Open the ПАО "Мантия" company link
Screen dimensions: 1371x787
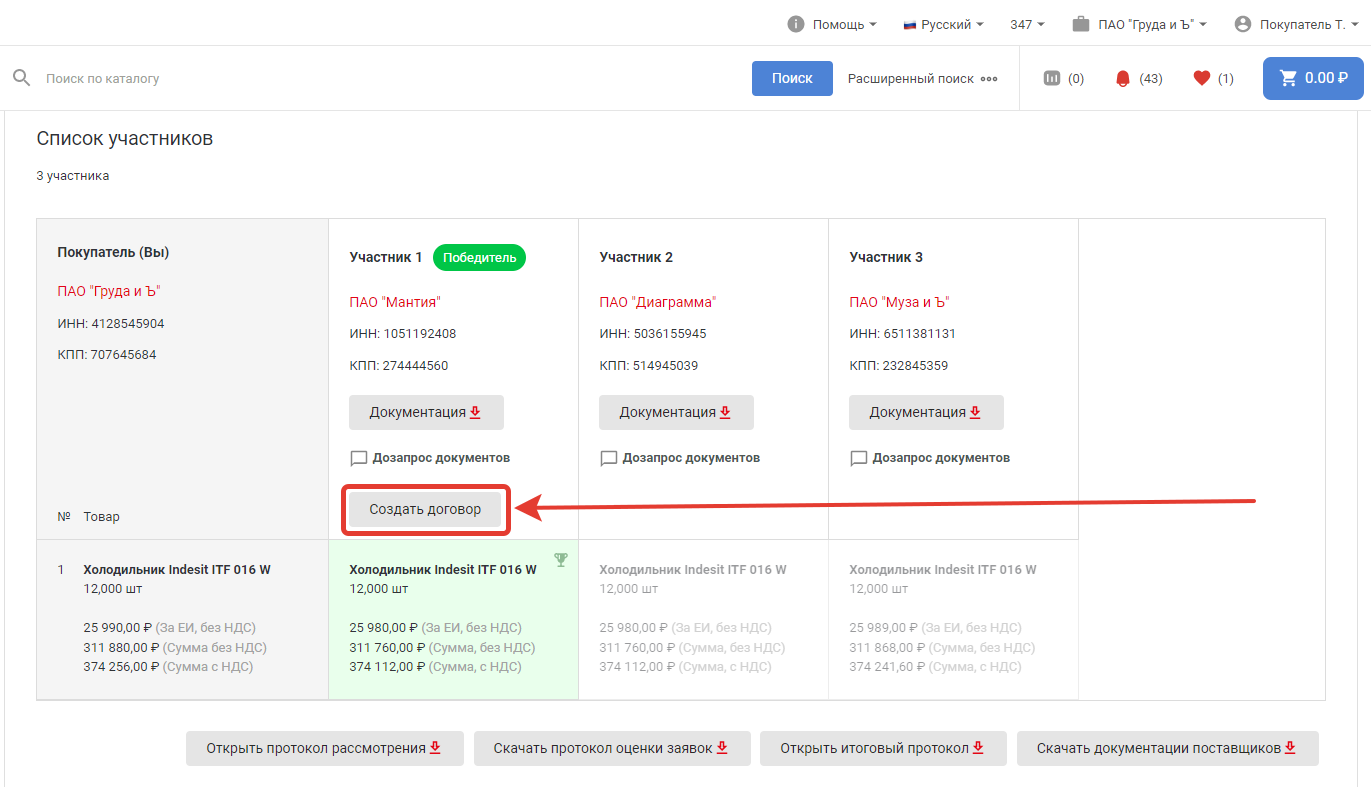[395, 302]
